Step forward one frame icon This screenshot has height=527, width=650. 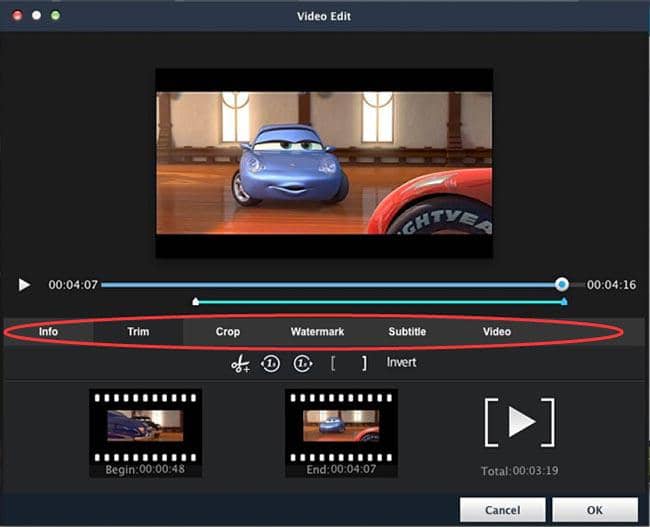[x=303, y=364]
